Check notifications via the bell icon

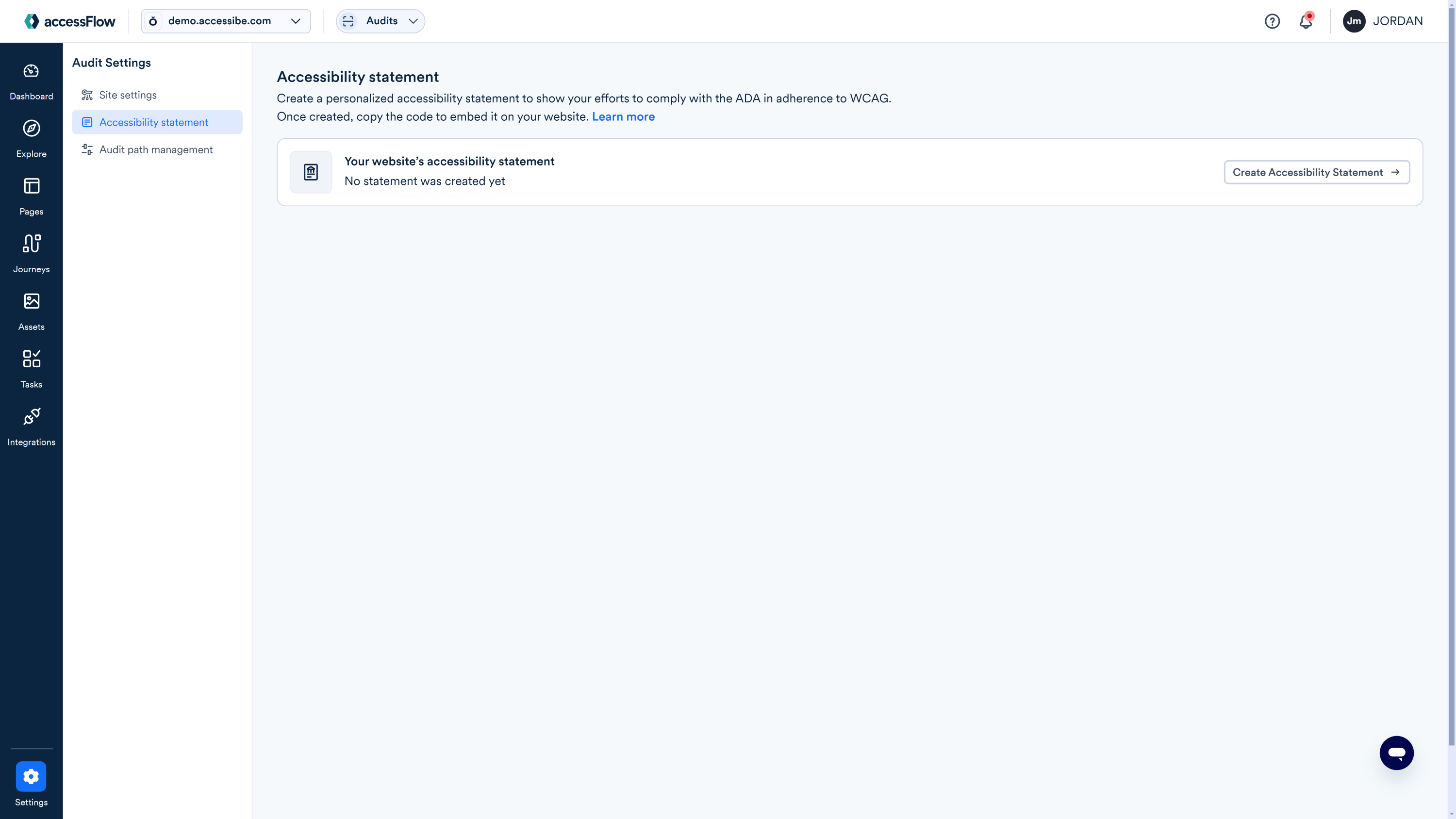point(1306,21)
